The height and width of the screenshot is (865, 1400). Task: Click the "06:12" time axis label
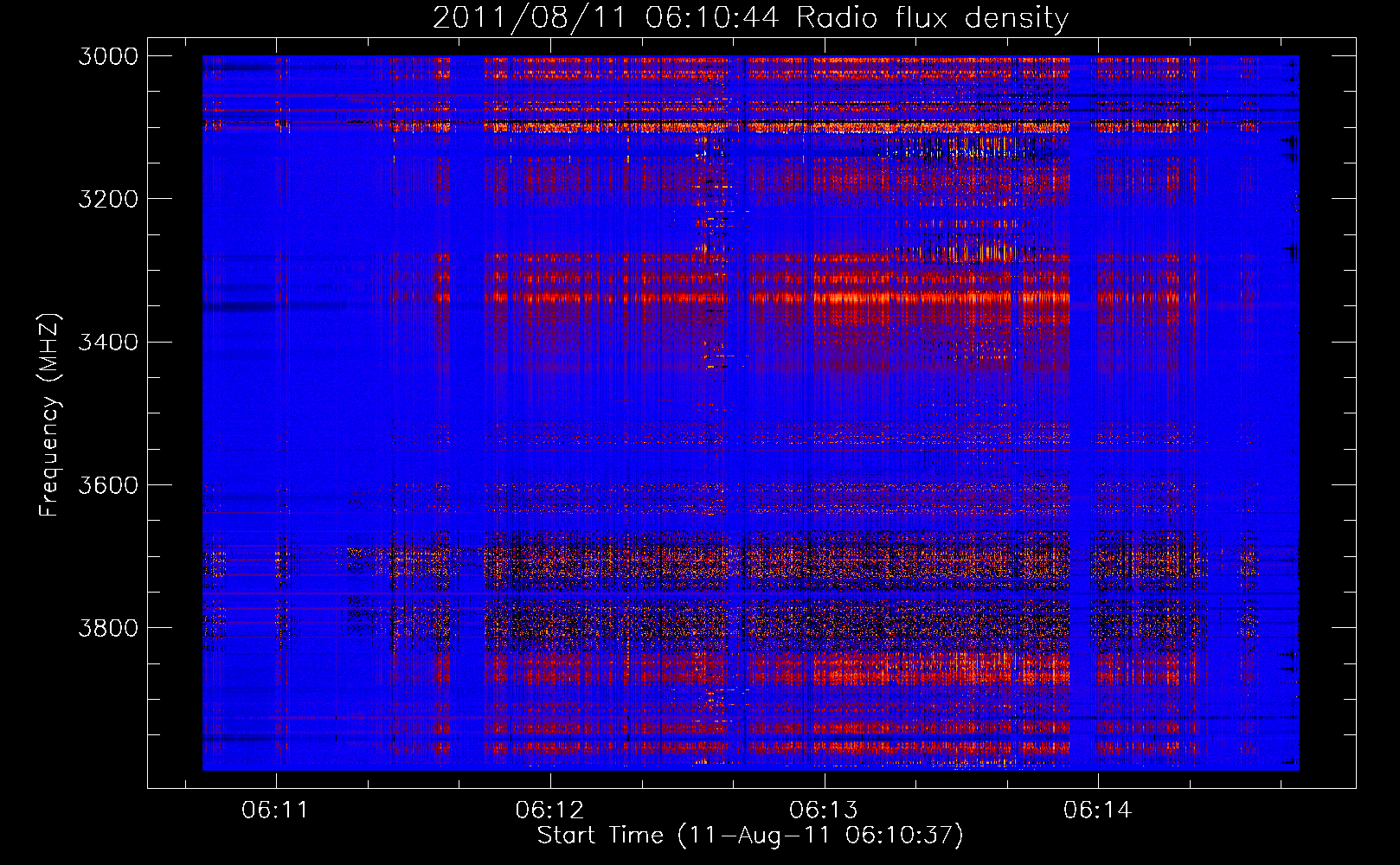pyautogui.click(x=549, y=811)
